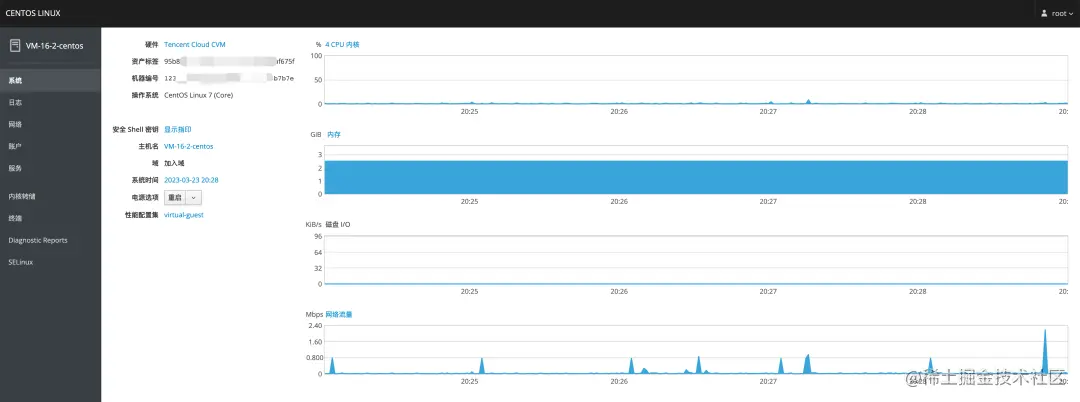Image resolution: width=1080 pixels, height=402 pixels.
Task: Open 服务 in the sidebar
Action: pos(50,168)
